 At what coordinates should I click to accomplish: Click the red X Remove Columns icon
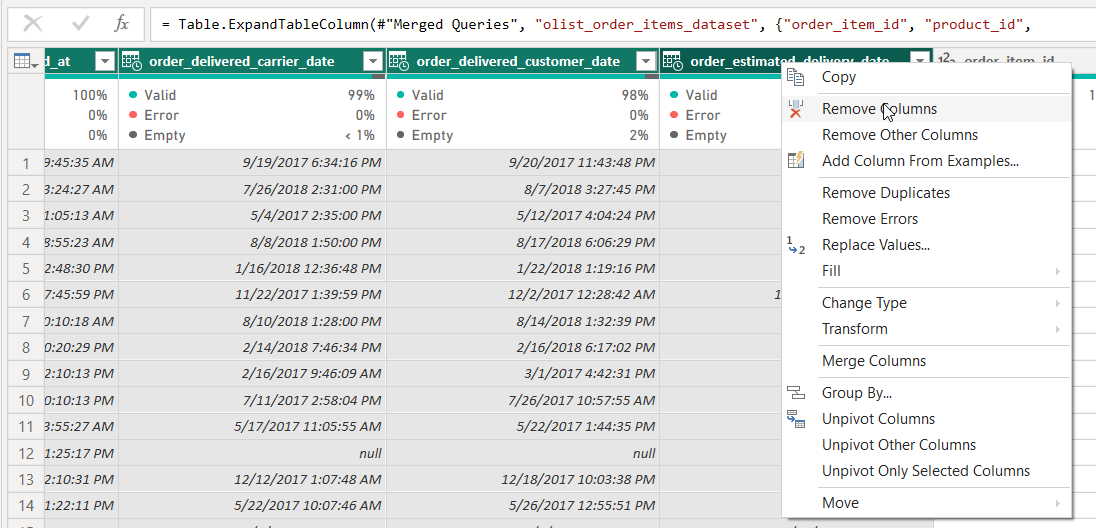(x=796, y=109)
